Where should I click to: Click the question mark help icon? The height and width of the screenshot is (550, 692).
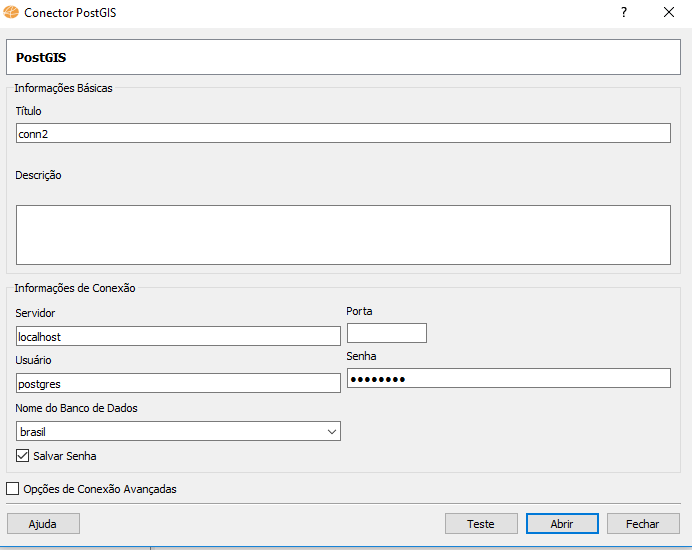(x=624, y=12)
